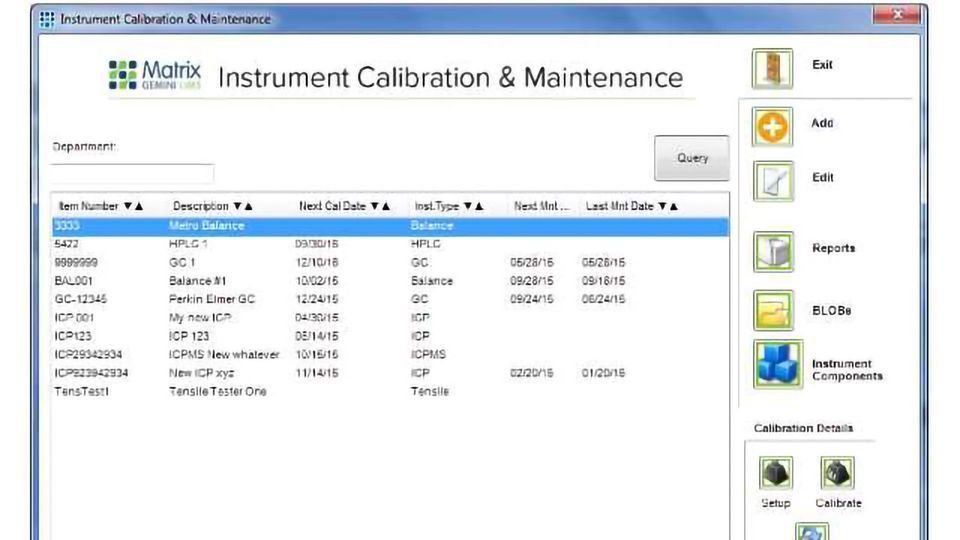
Task: Sort by Next Cal Date column header
Action: click(332, 206)
